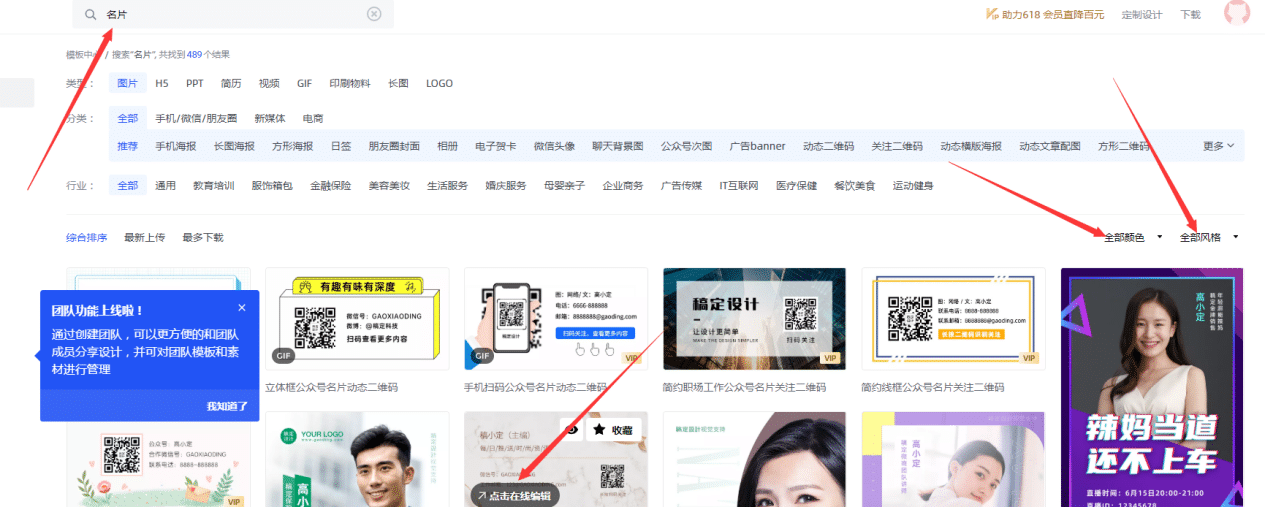Filter by 婚庆服务 industry
This screenshot has height=507, width=1265.
506,186
